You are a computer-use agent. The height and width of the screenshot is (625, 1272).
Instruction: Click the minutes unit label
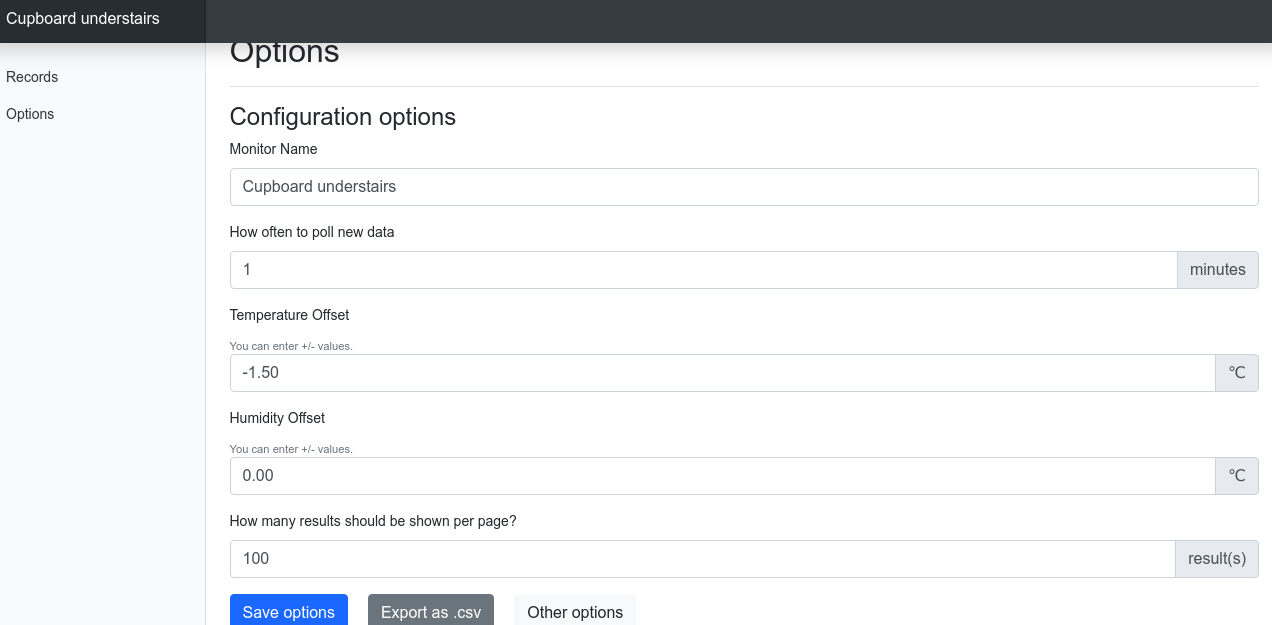pyautogui.click(x=1217, y=270)
